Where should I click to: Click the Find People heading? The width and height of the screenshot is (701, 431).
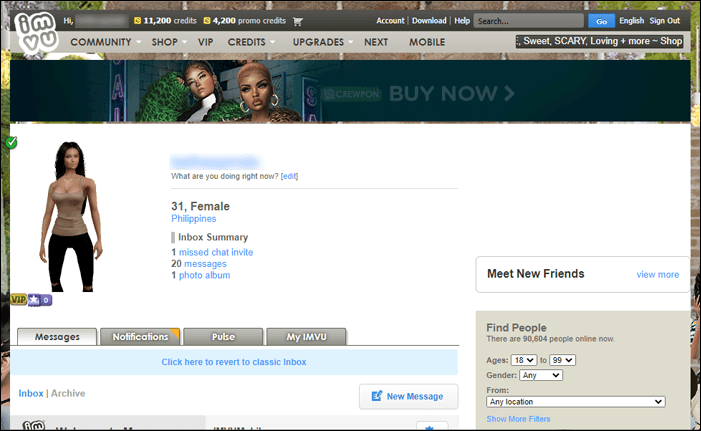coord(516,328)
